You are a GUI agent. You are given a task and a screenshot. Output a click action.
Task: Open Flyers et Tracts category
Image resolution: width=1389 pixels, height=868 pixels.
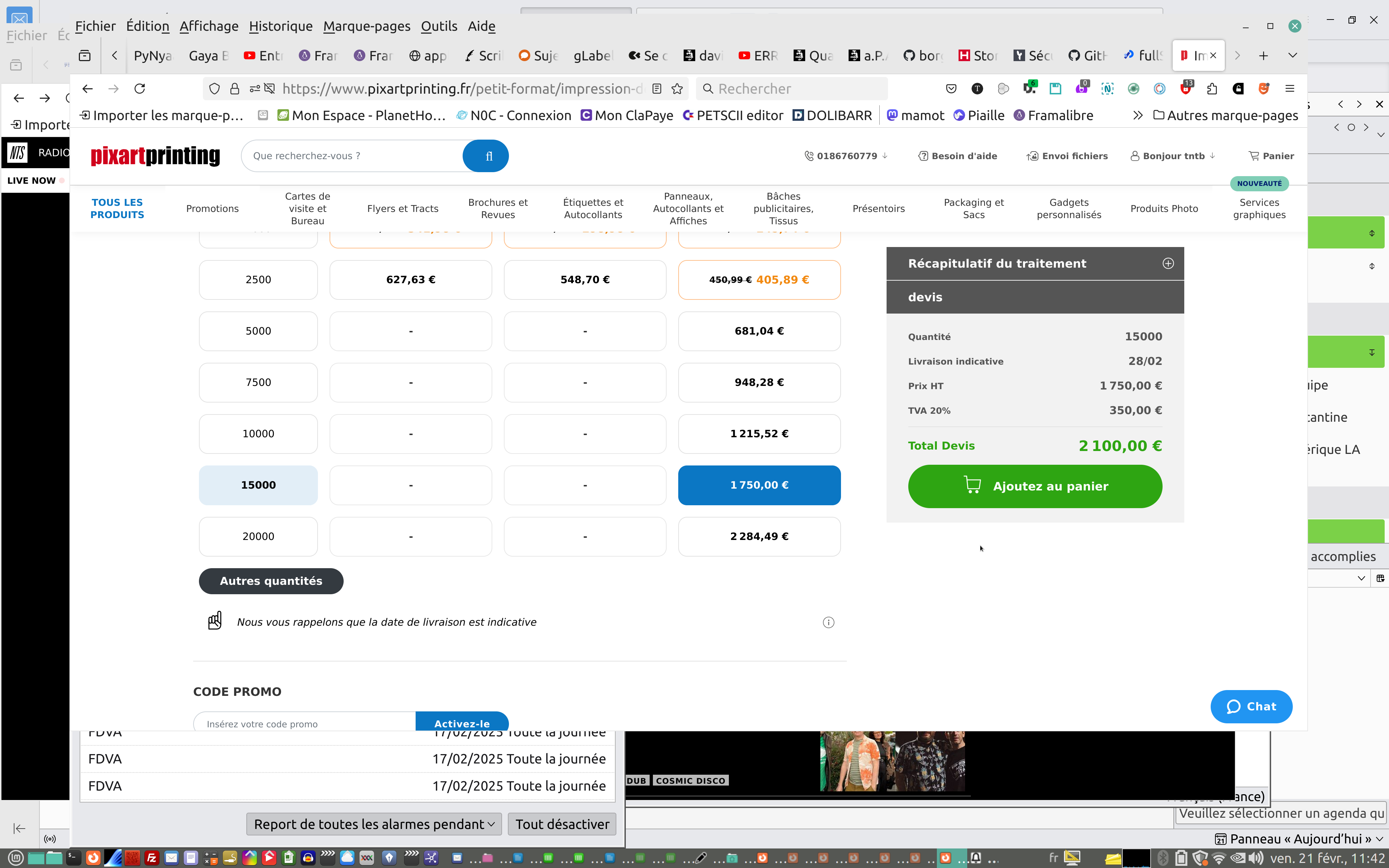[x=402, y=209]
